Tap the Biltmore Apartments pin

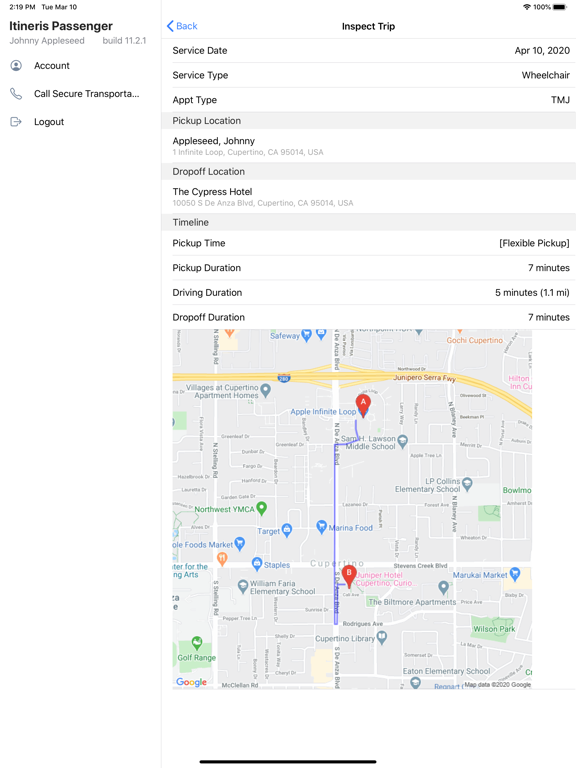(443, 587)
